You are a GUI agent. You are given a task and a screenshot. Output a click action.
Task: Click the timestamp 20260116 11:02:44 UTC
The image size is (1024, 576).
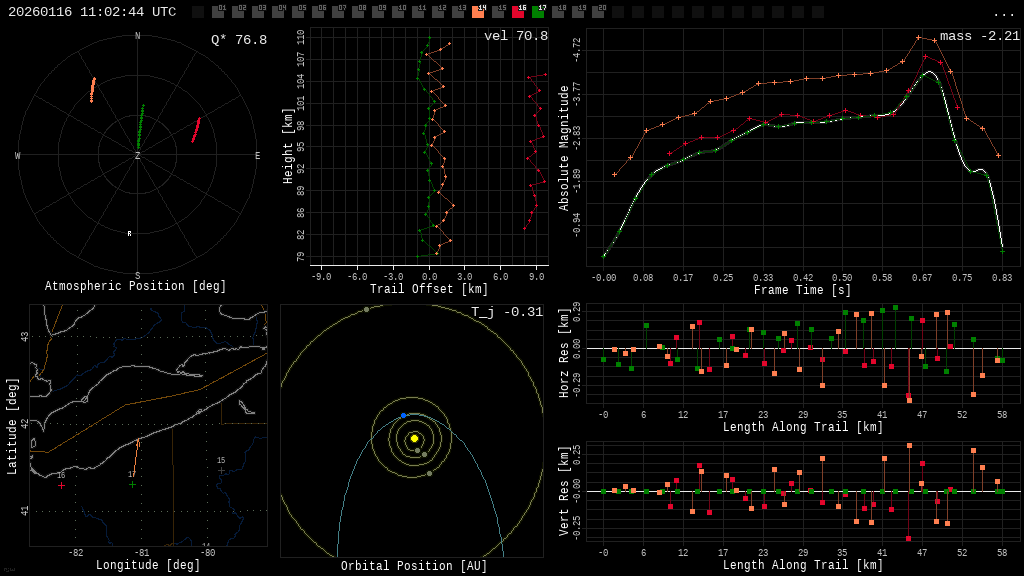(92, 12)
